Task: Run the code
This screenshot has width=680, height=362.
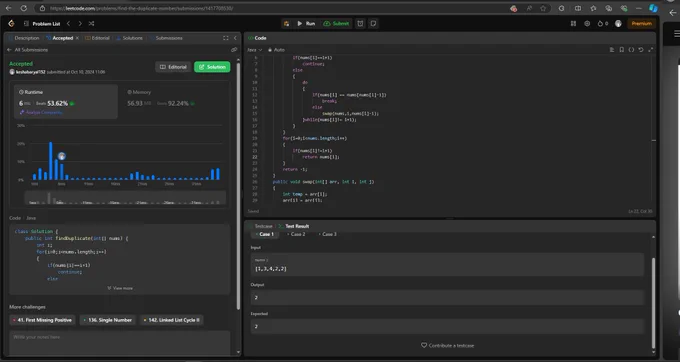Action: pyautogui.click(x=306, y=23)
